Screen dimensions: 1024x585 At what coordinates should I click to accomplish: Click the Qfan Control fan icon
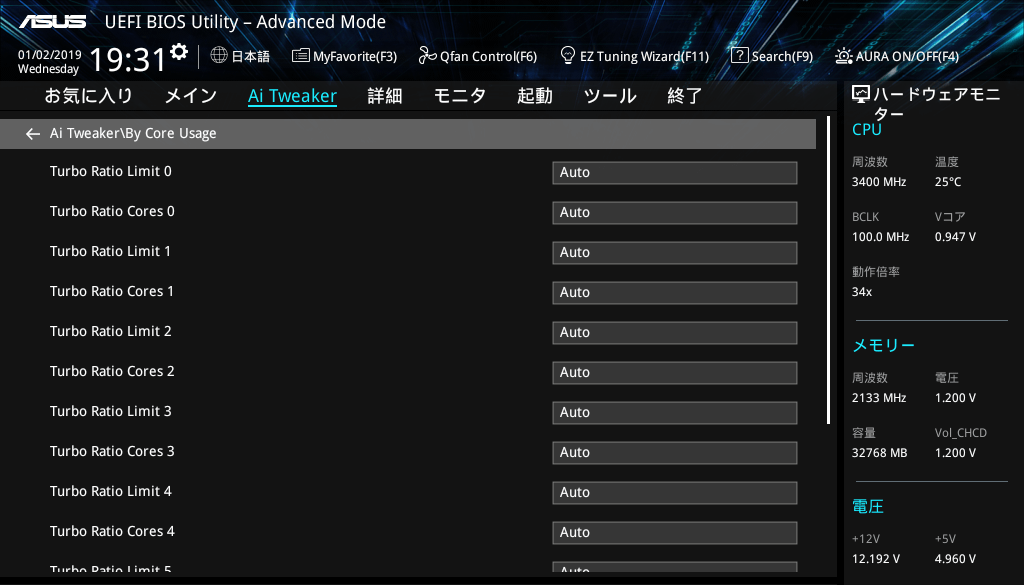click(427, 55)
